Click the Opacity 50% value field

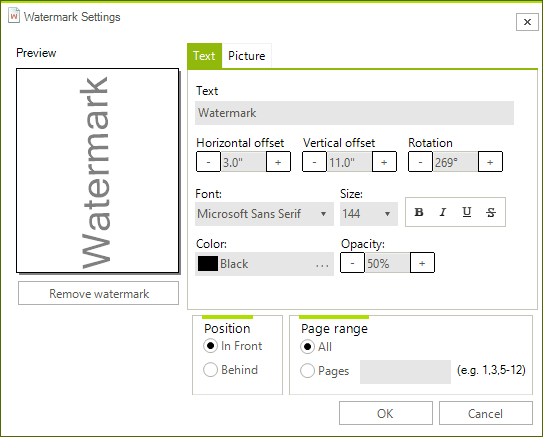click(x=388, y=263)
